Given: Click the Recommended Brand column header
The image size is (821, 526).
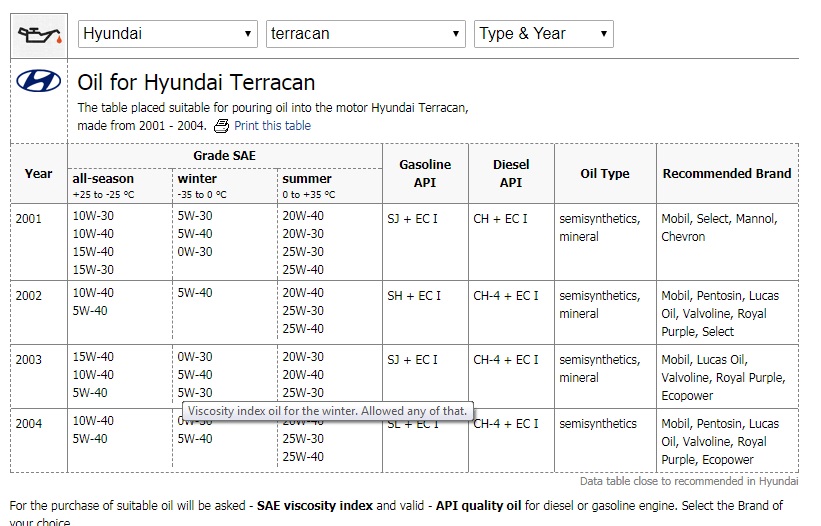Looking at the screenshot, I should (x=726, y=173).
